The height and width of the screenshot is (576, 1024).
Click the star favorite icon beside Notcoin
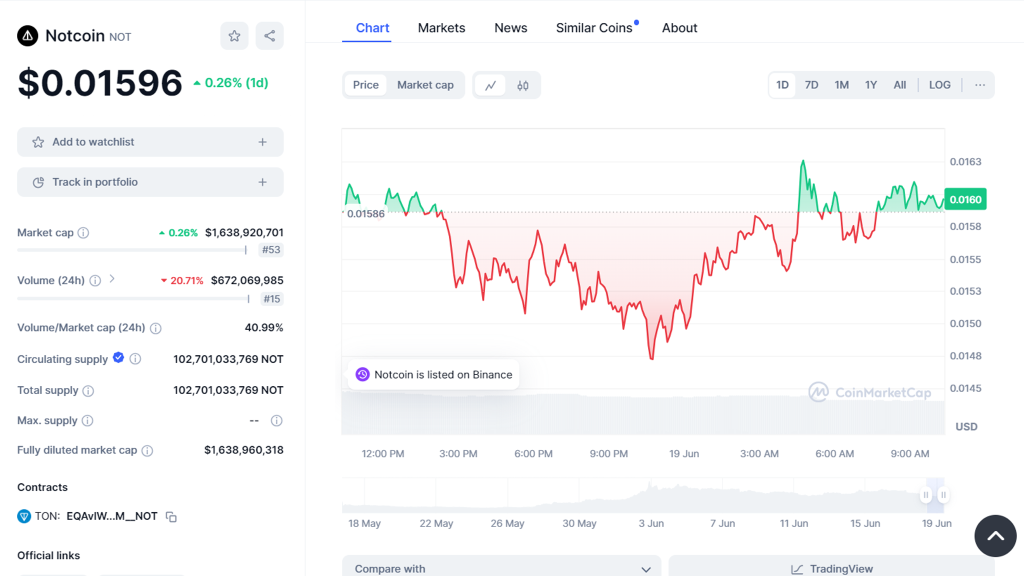[x=234, y=36]
